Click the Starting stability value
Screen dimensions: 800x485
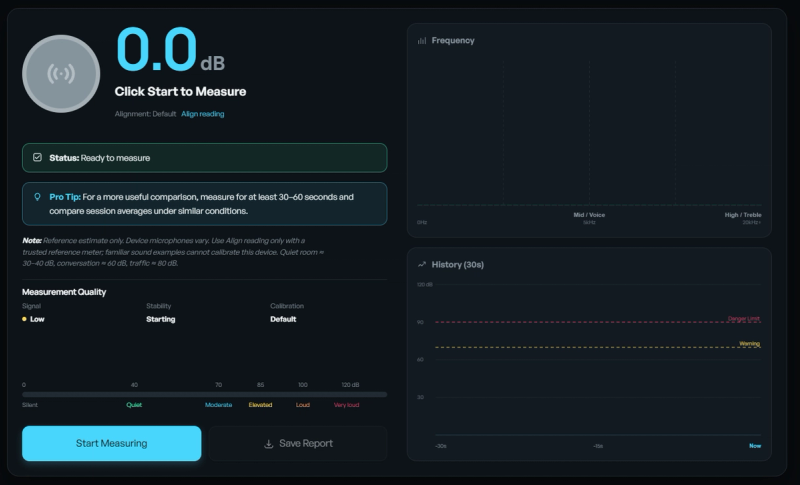pos(161,319)
